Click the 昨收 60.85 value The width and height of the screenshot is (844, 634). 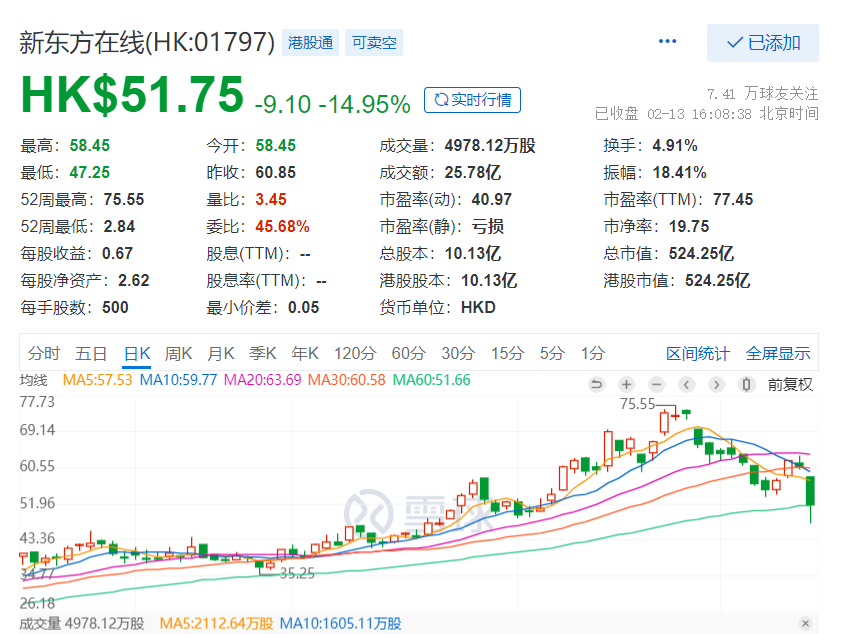coord(276,172)
